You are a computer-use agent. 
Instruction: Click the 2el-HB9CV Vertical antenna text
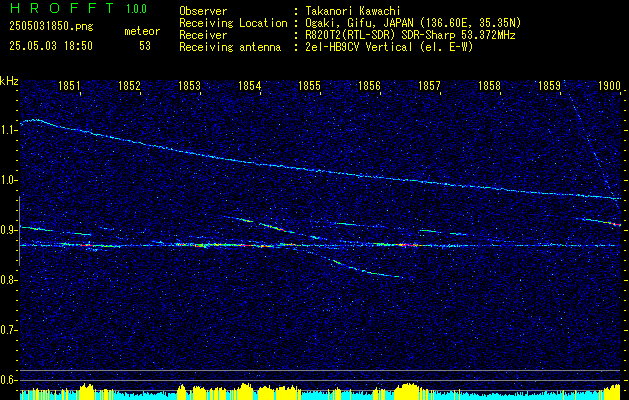pyautogui.click(x=389, y=47)
